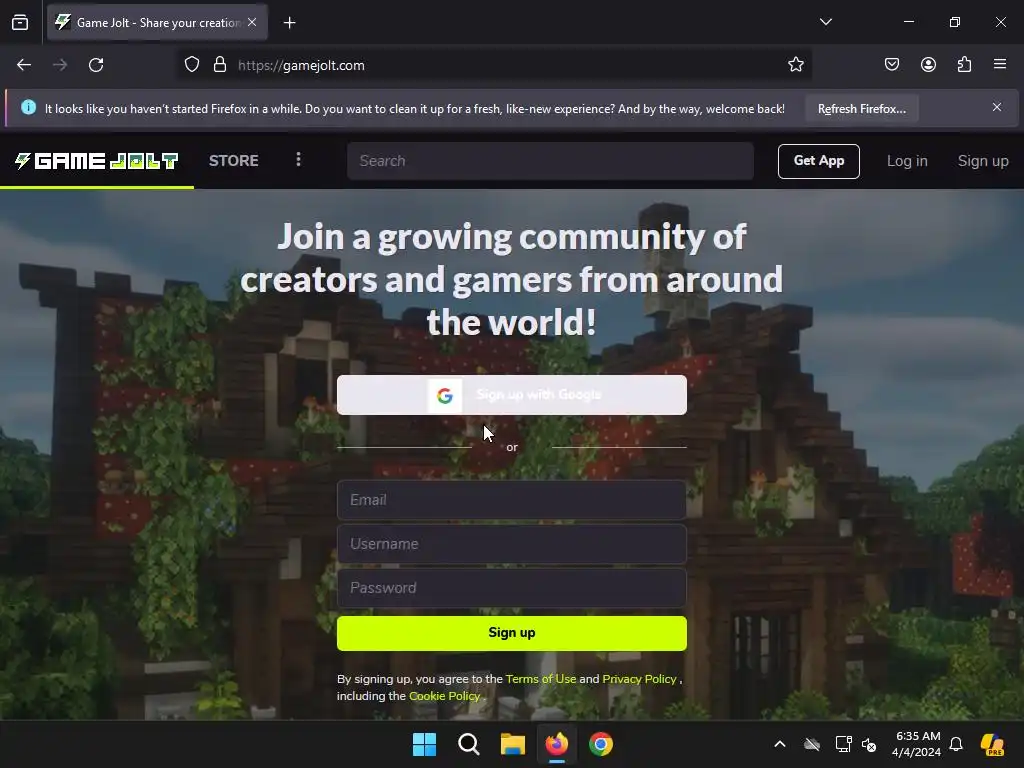
Task: Open the list all tabs dropdown
Action: (x=825, y=22)
